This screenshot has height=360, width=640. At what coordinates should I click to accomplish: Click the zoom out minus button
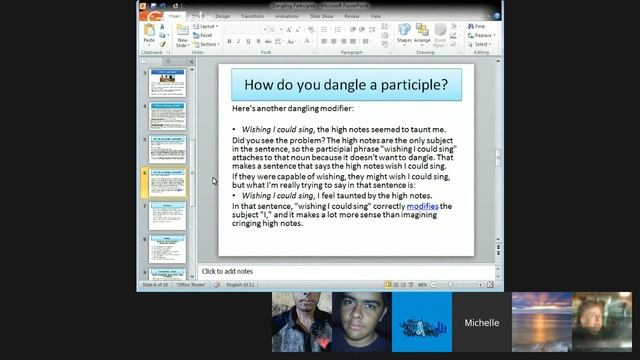[x=434, y=284]
